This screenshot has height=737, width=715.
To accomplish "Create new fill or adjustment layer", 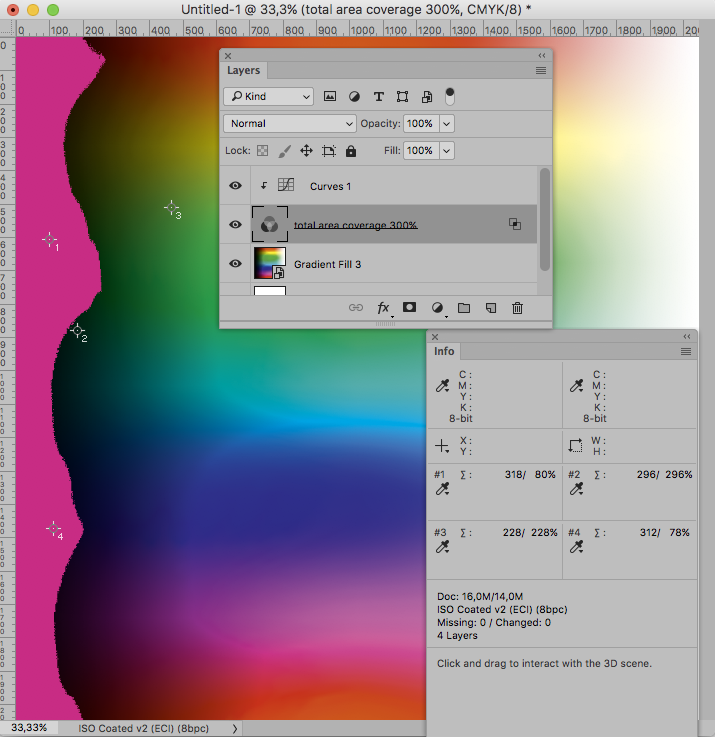I will point(437,308).
